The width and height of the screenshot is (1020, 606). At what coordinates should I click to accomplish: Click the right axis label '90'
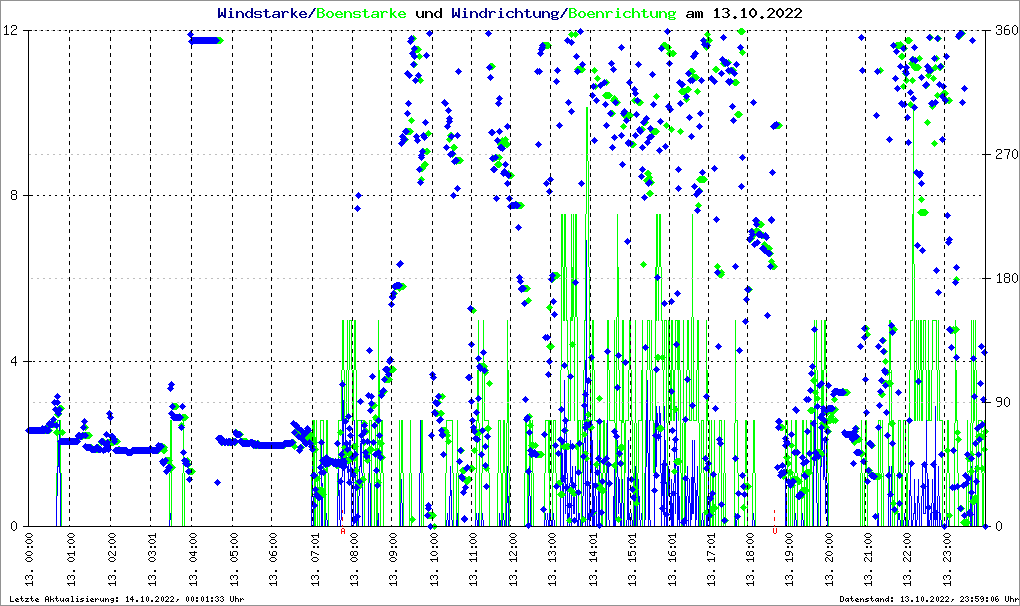(x=1004, y=402)
